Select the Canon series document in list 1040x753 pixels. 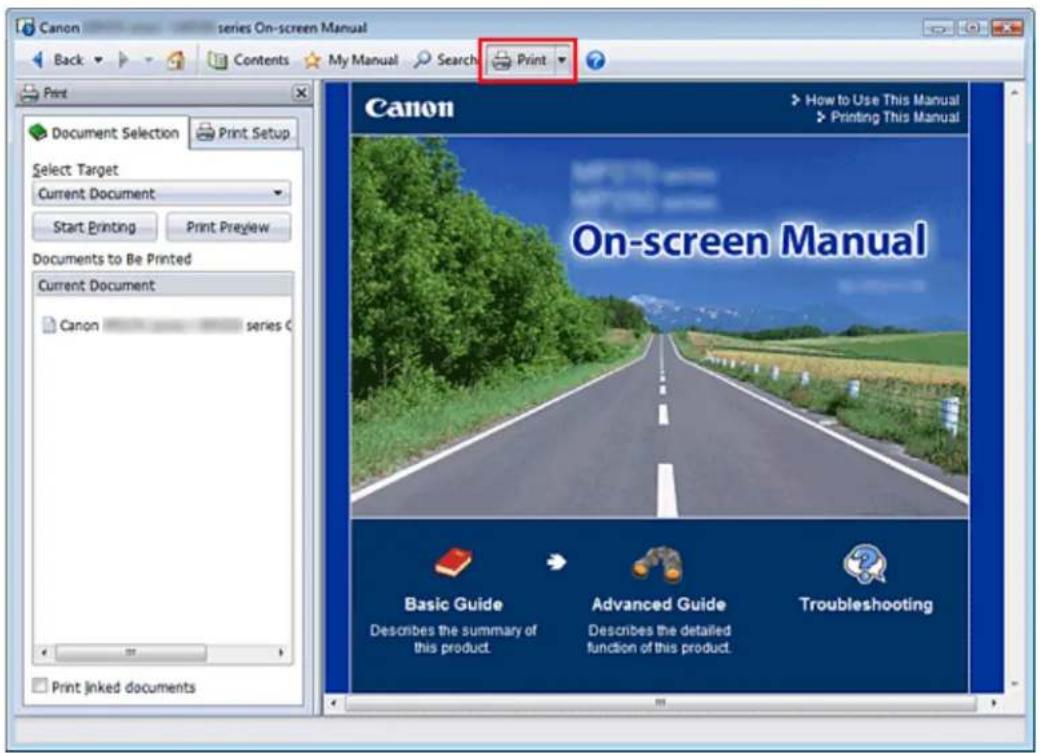click(x=166, y=325)
